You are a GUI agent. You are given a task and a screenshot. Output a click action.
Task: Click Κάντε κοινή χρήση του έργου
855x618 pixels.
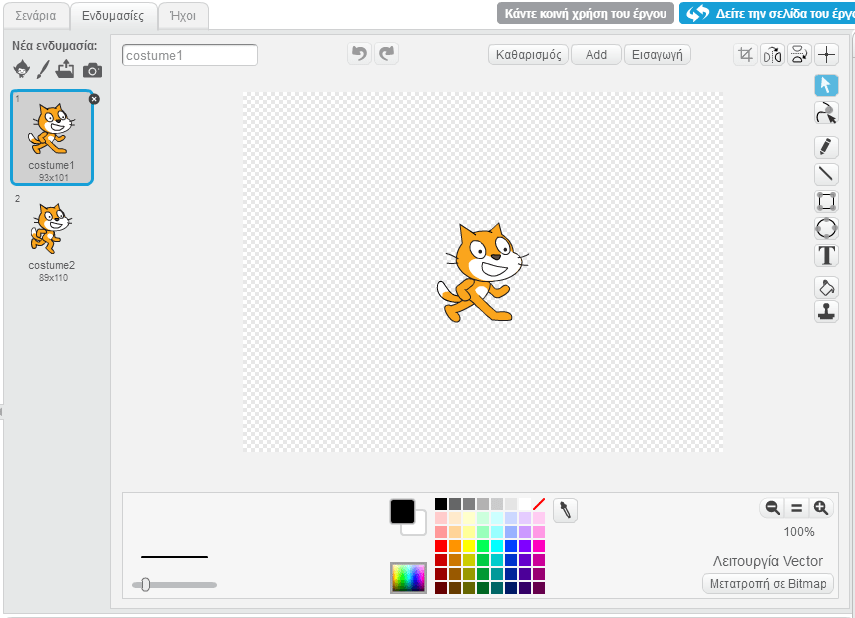[x=585, y=14]
